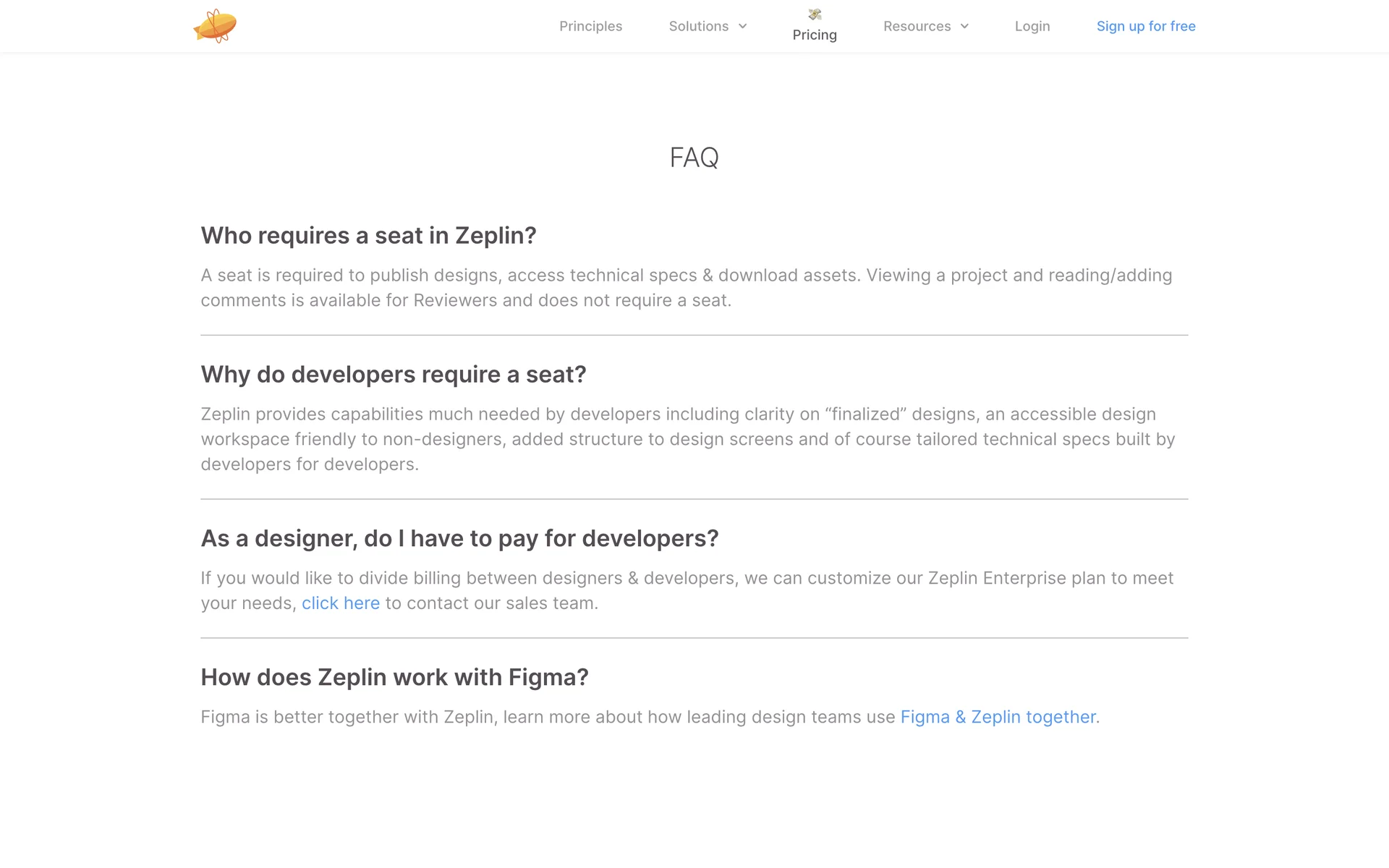
Task: Select the Resources menu label
Action: pos(917,26)
